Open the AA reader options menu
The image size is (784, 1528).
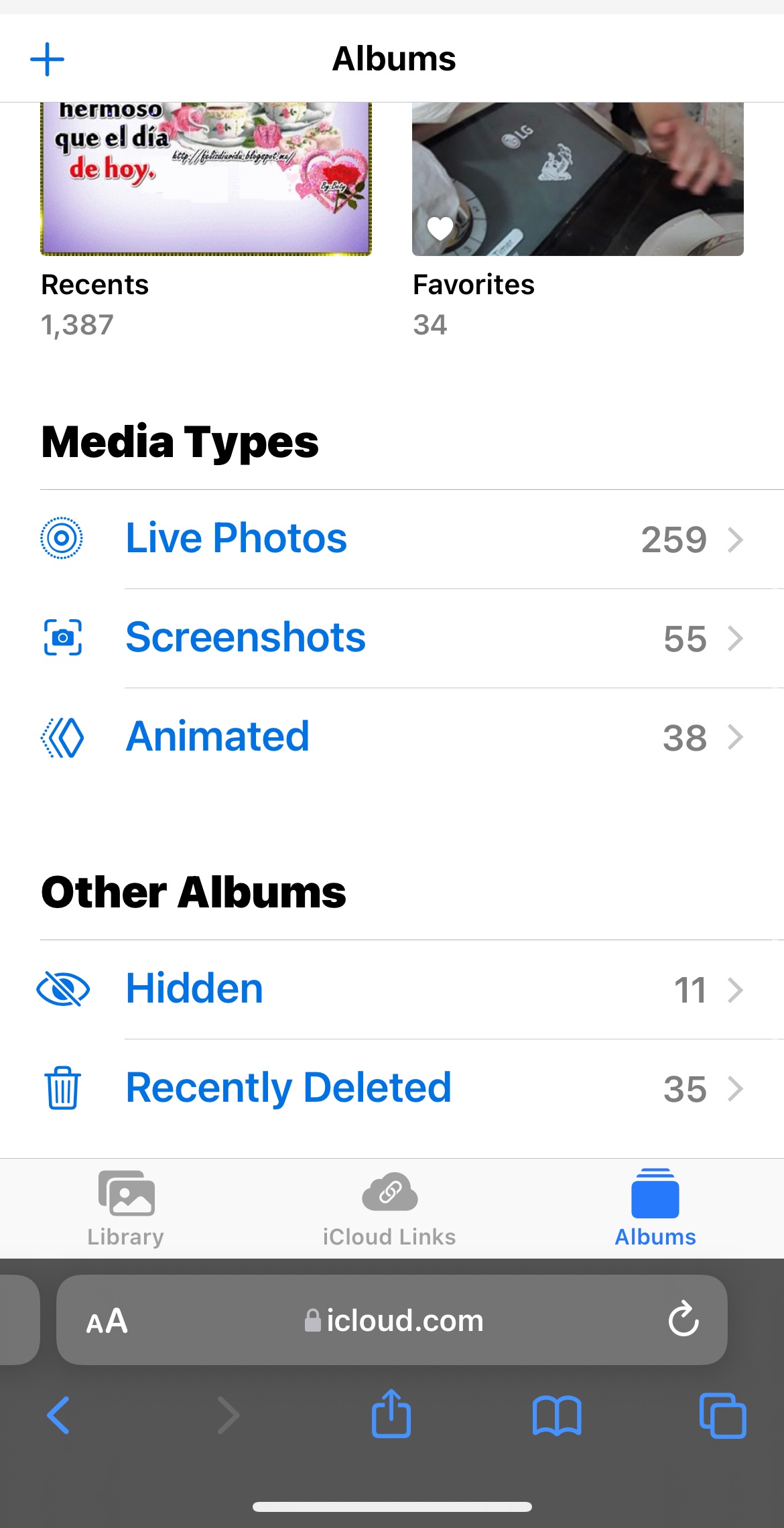[107, 1321]
